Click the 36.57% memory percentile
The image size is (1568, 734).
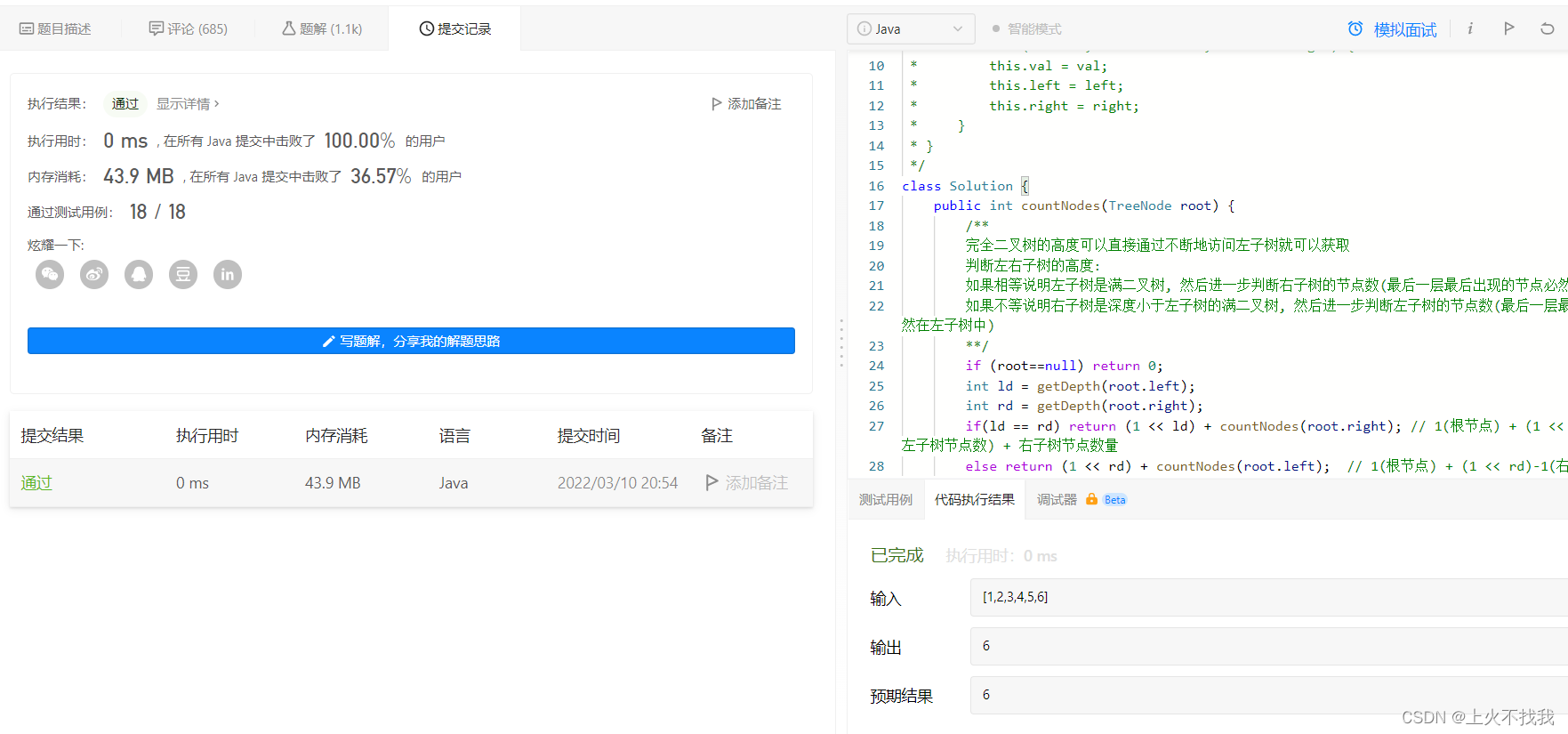click(x=381, y=176)
